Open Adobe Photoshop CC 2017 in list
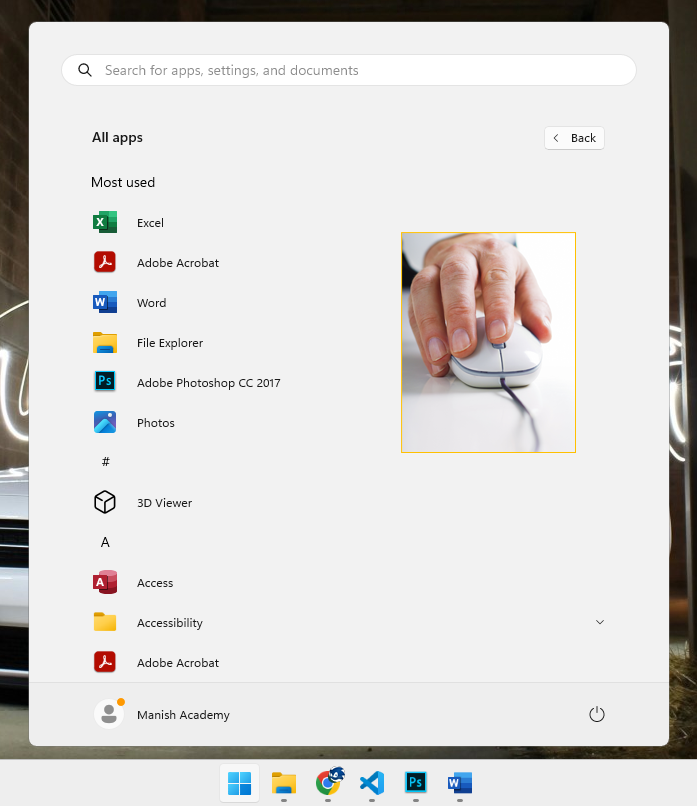 click(208, 383)
